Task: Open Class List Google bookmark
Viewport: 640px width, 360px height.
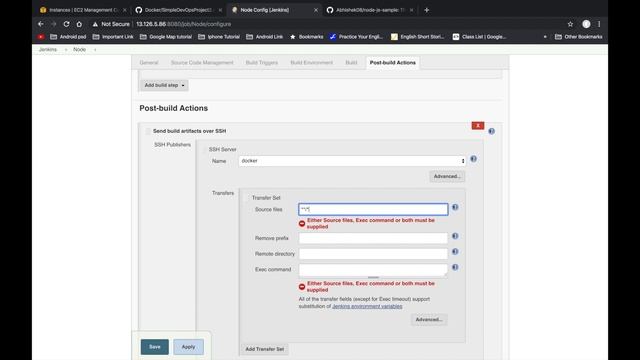Action: [479, 37]
